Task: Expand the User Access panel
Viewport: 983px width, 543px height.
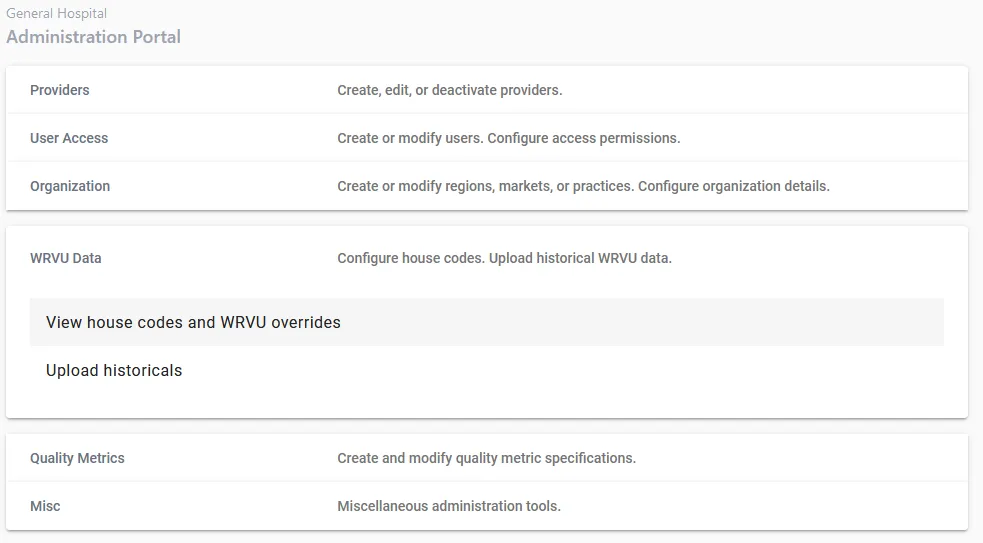Action: pos(69,138)
